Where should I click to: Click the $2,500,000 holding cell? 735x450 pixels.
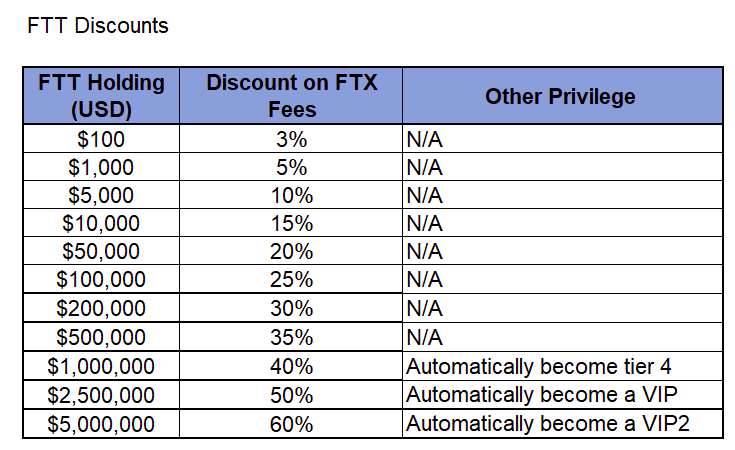(101, 395)
